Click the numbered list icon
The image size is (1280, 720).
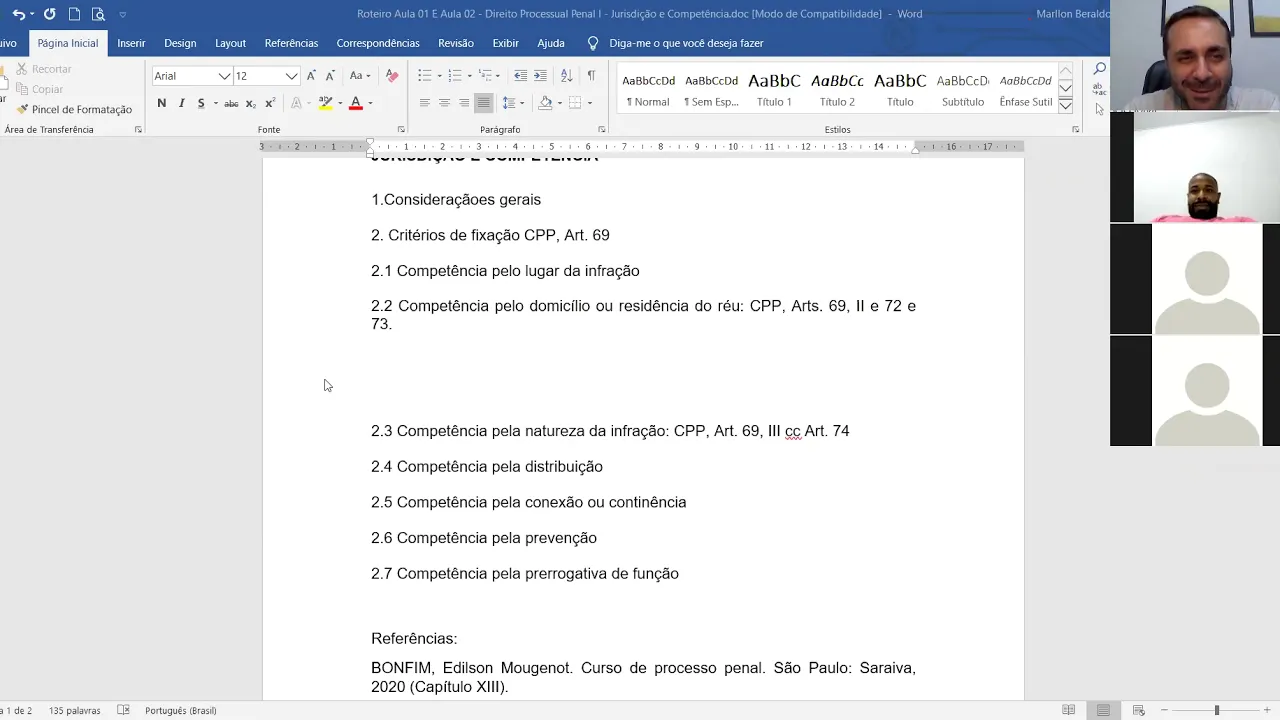click(455, 76)
